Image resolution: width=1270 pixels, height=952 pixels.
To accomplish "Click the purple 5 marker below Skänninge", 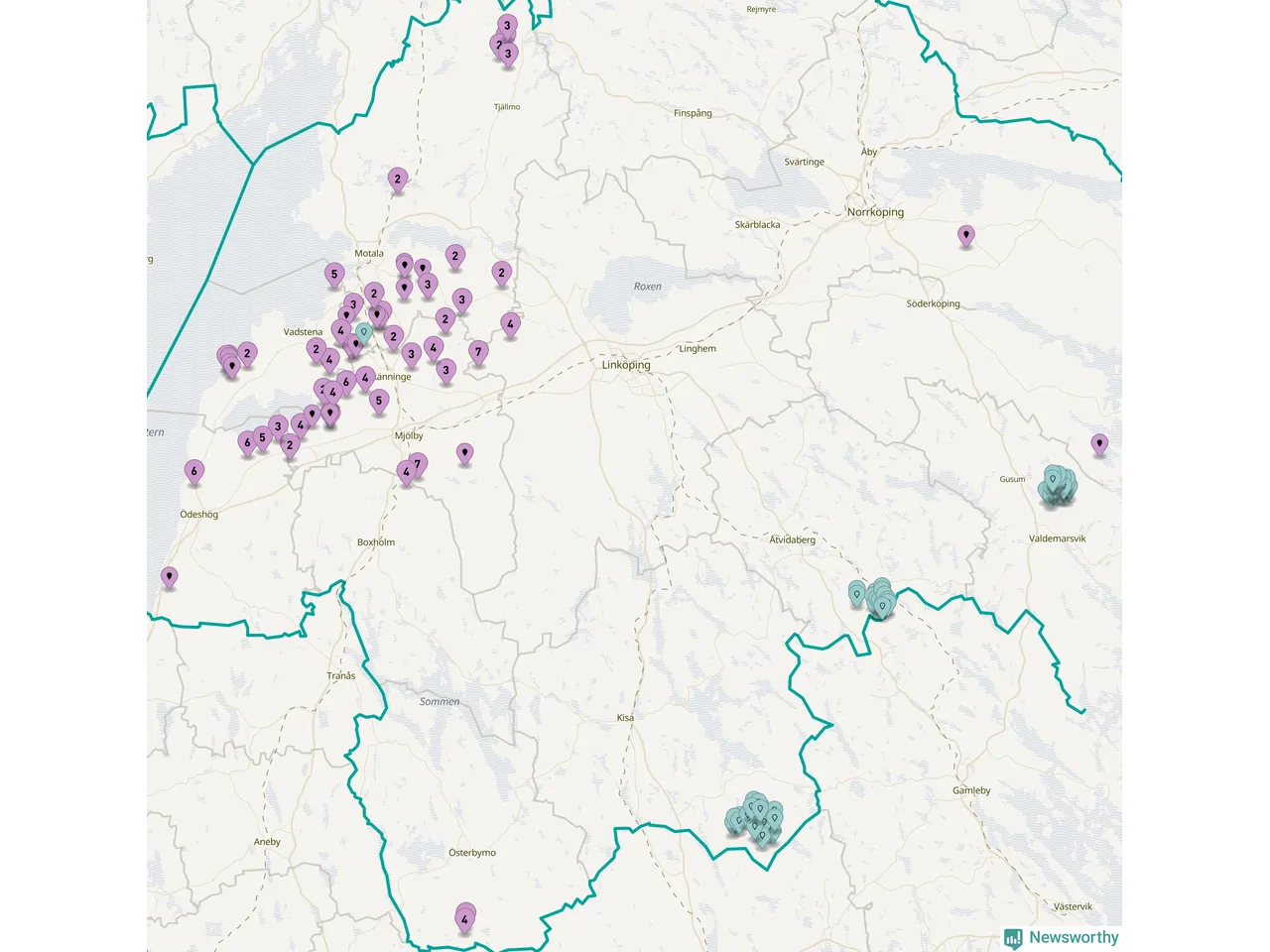I will [x=379, y=402].
